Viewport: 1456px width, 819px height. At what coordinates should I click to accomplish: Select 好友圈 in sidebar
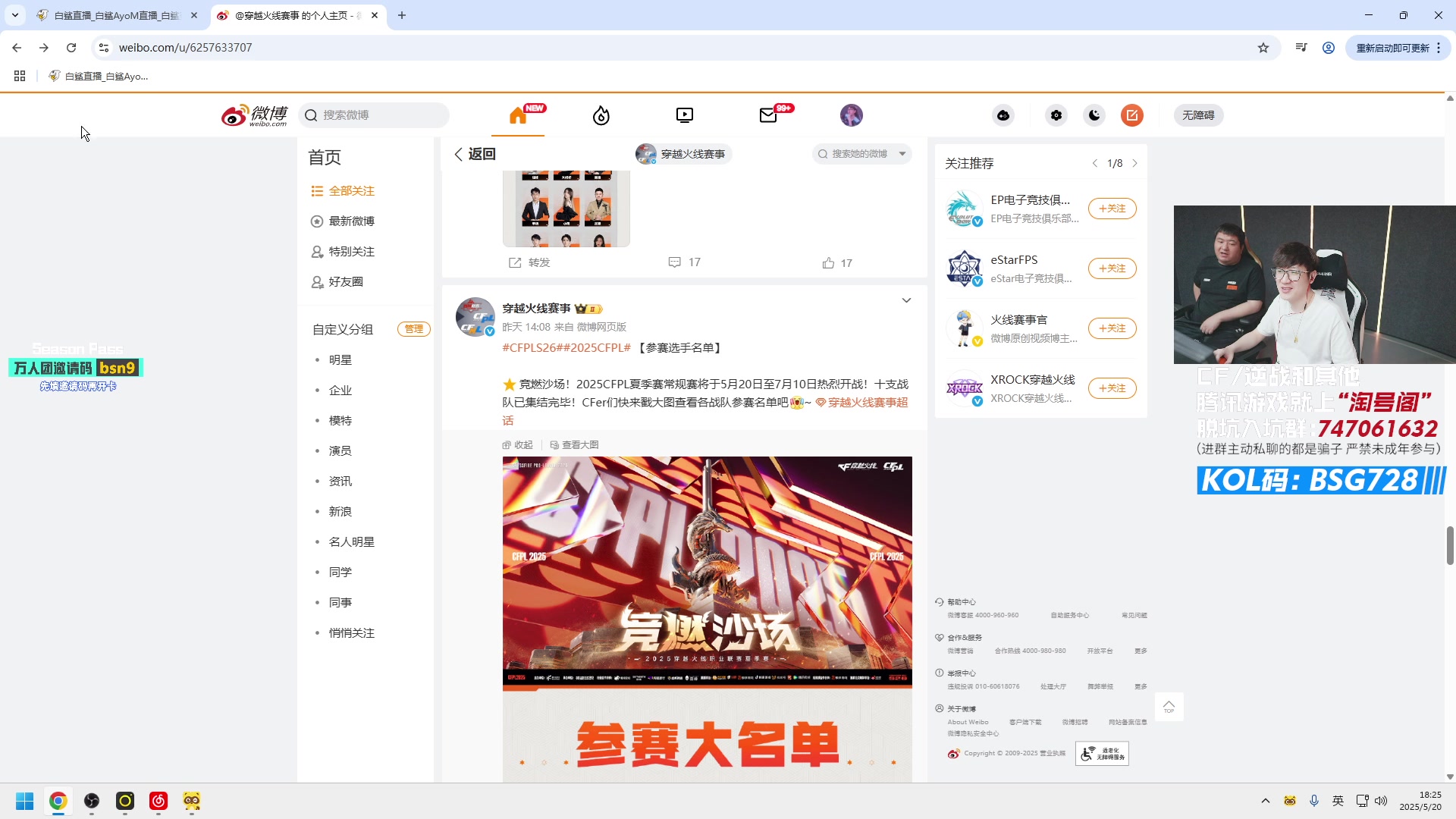pyautogui.click(x=337, y=282)
